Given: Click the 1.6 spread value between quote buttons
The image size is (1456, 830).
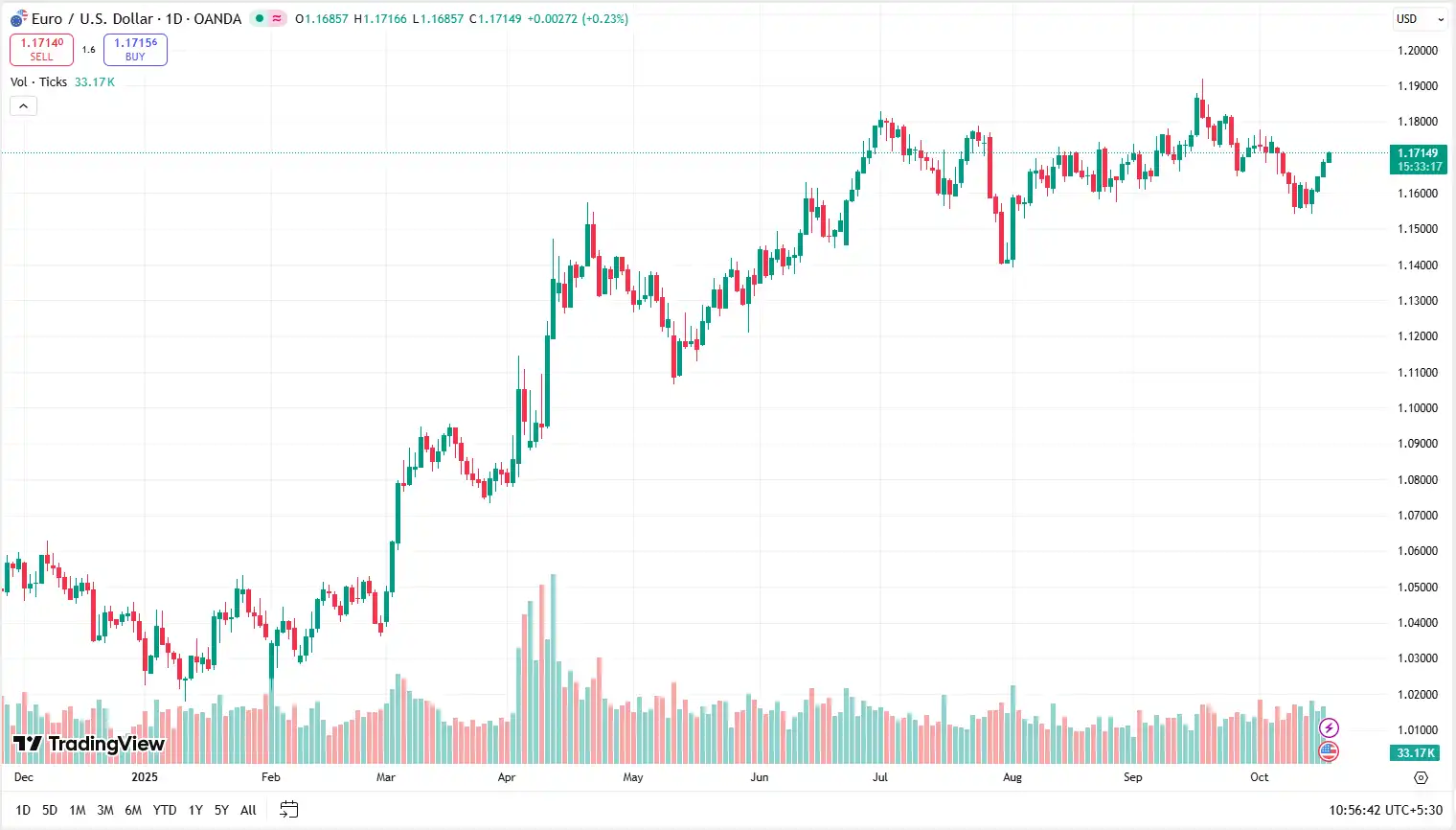Looking at the screenshot, I should (88, 50).
